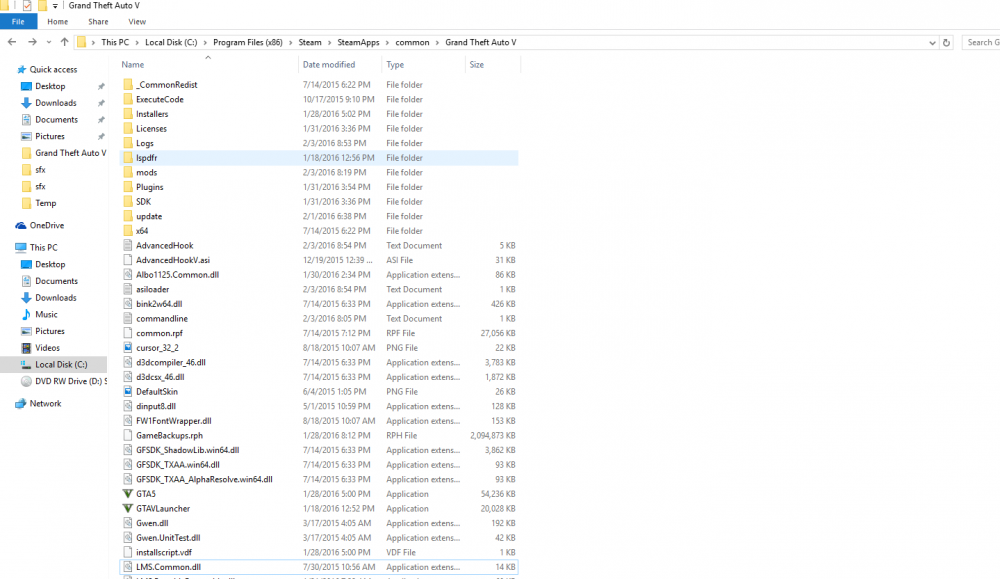Image resolution: width=1000 pixels, height=579 pixels.
Task: Select x64 folder icon
Action: [128, 231]
